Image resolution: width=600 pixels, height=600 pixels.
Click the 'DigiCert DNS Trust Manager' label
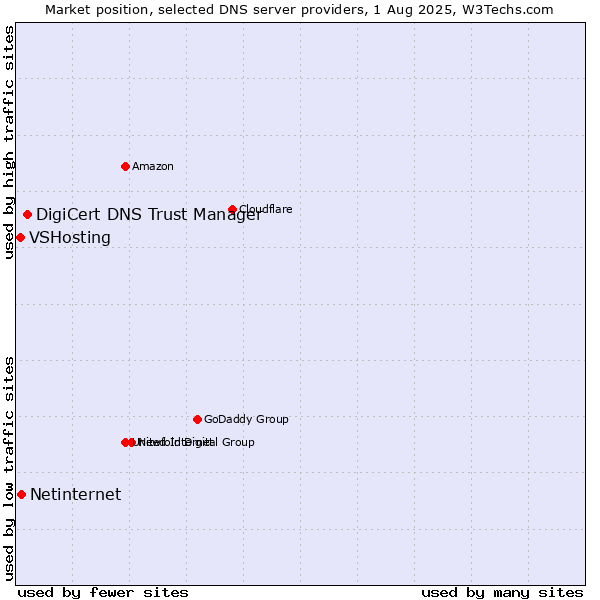pyautogui.click(x=149, y=215)
